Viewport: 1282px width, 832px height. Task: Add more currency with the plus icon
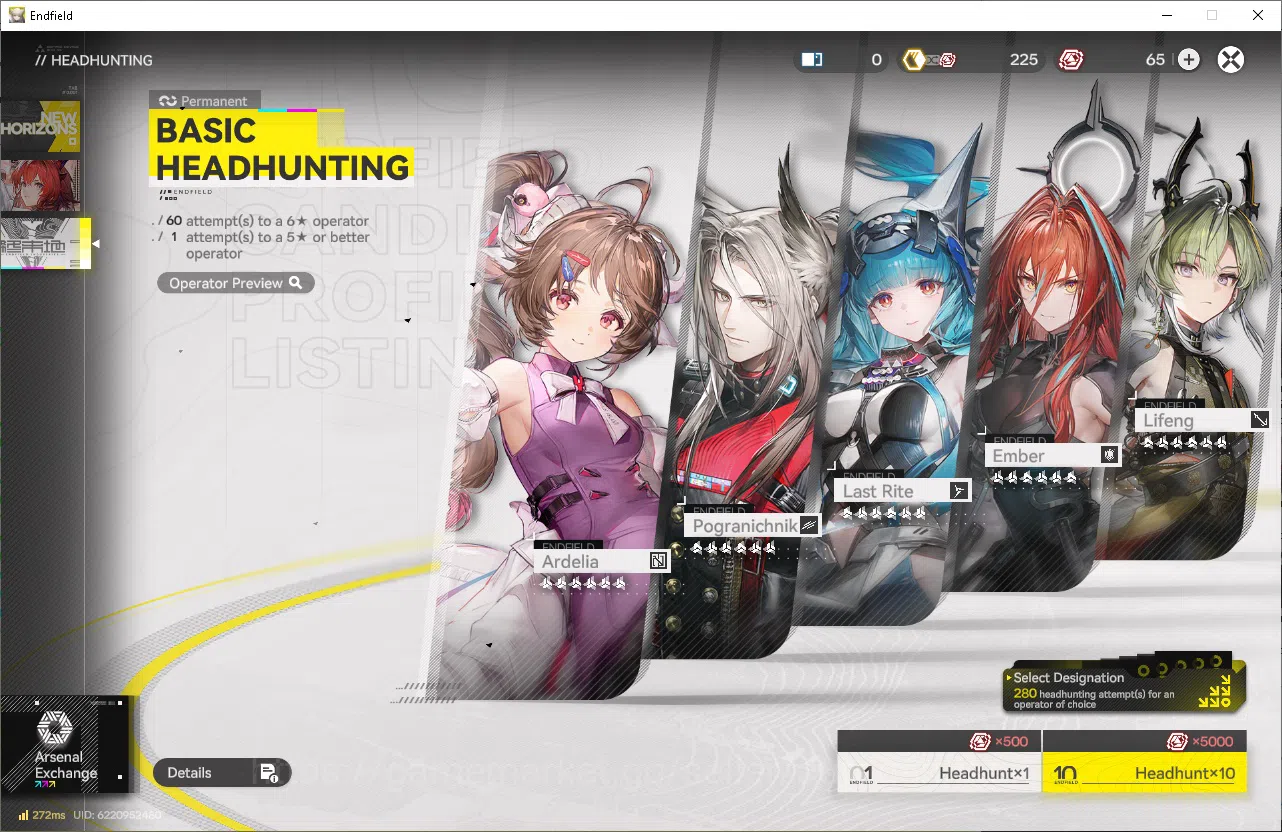[1188, 60]
